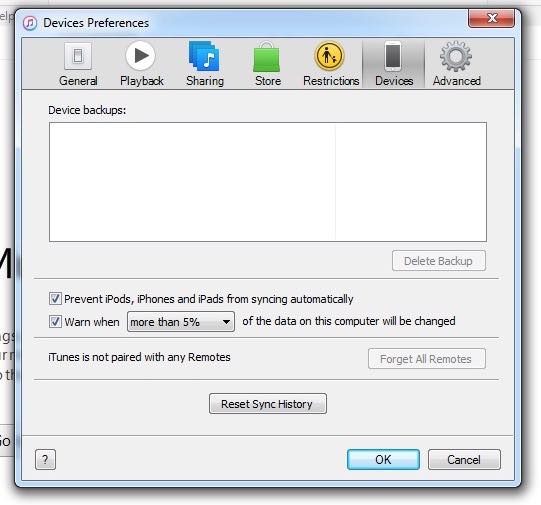Click Reset Sync History button
The image size is (541, 505).
268,404
